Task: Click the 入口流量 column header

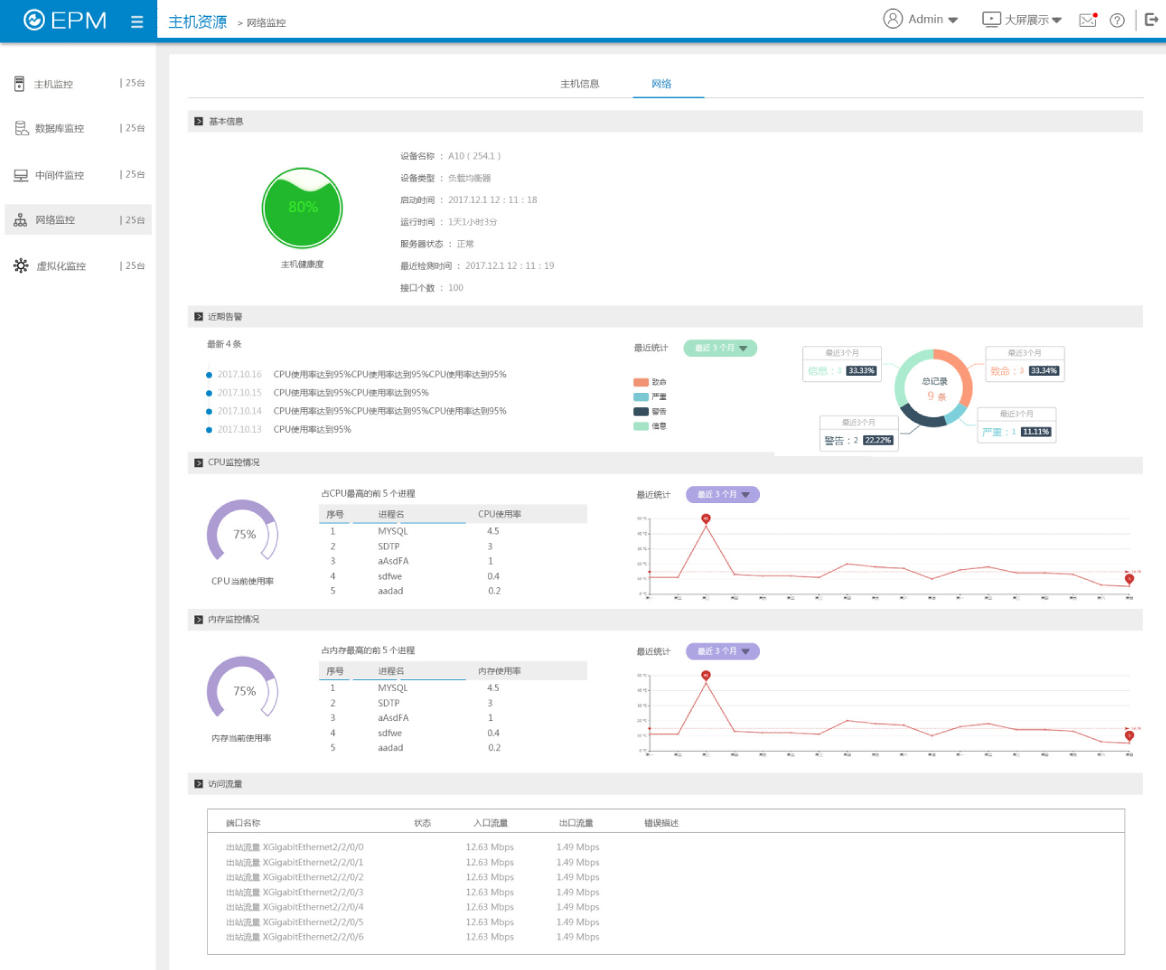Action: [491, 823]
